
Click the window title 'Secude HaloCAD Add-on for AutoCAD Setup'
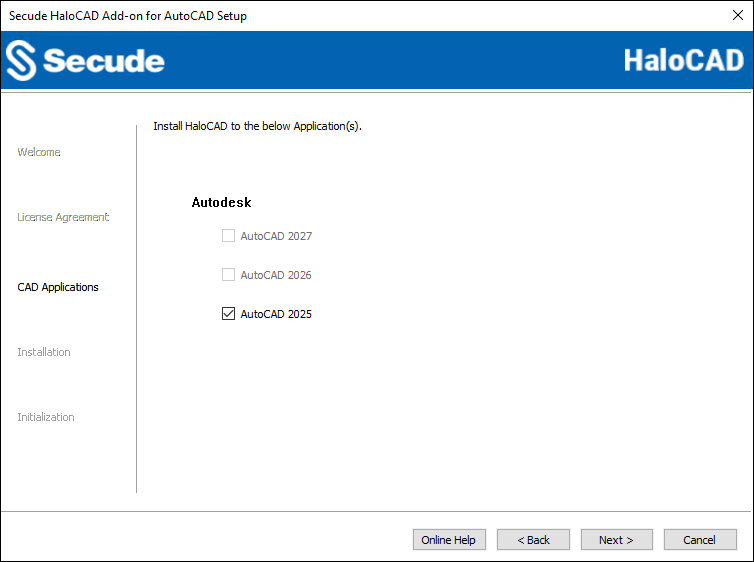click(x=128, y=16)
